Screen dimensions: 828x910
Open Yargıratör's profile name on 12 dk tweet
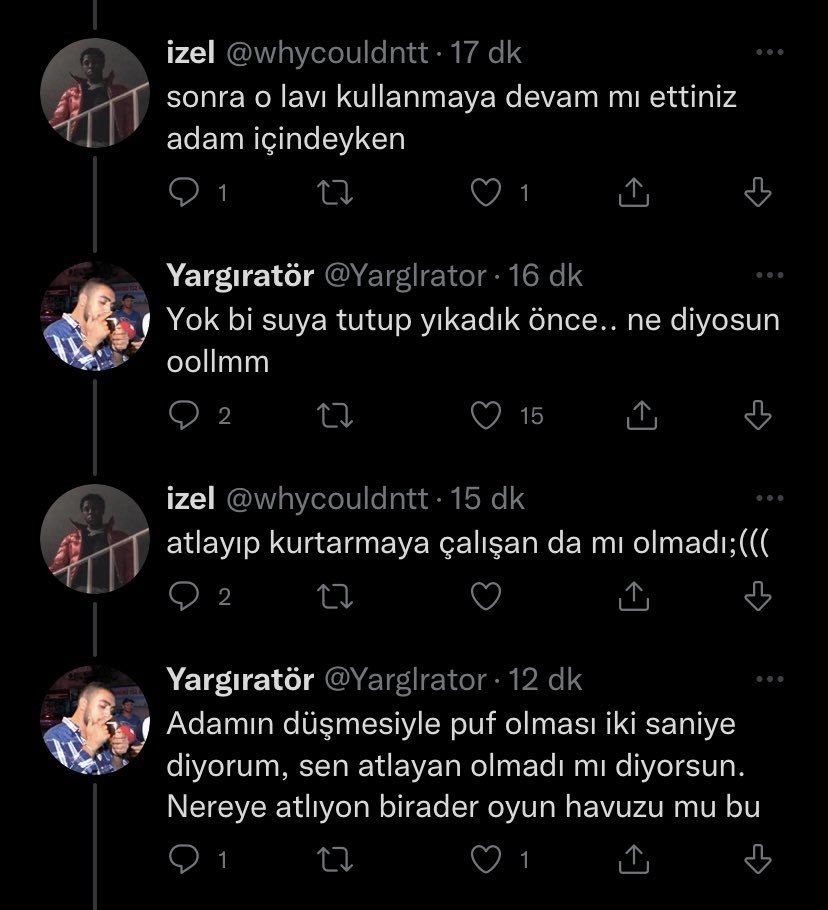[x=240, y=680]
